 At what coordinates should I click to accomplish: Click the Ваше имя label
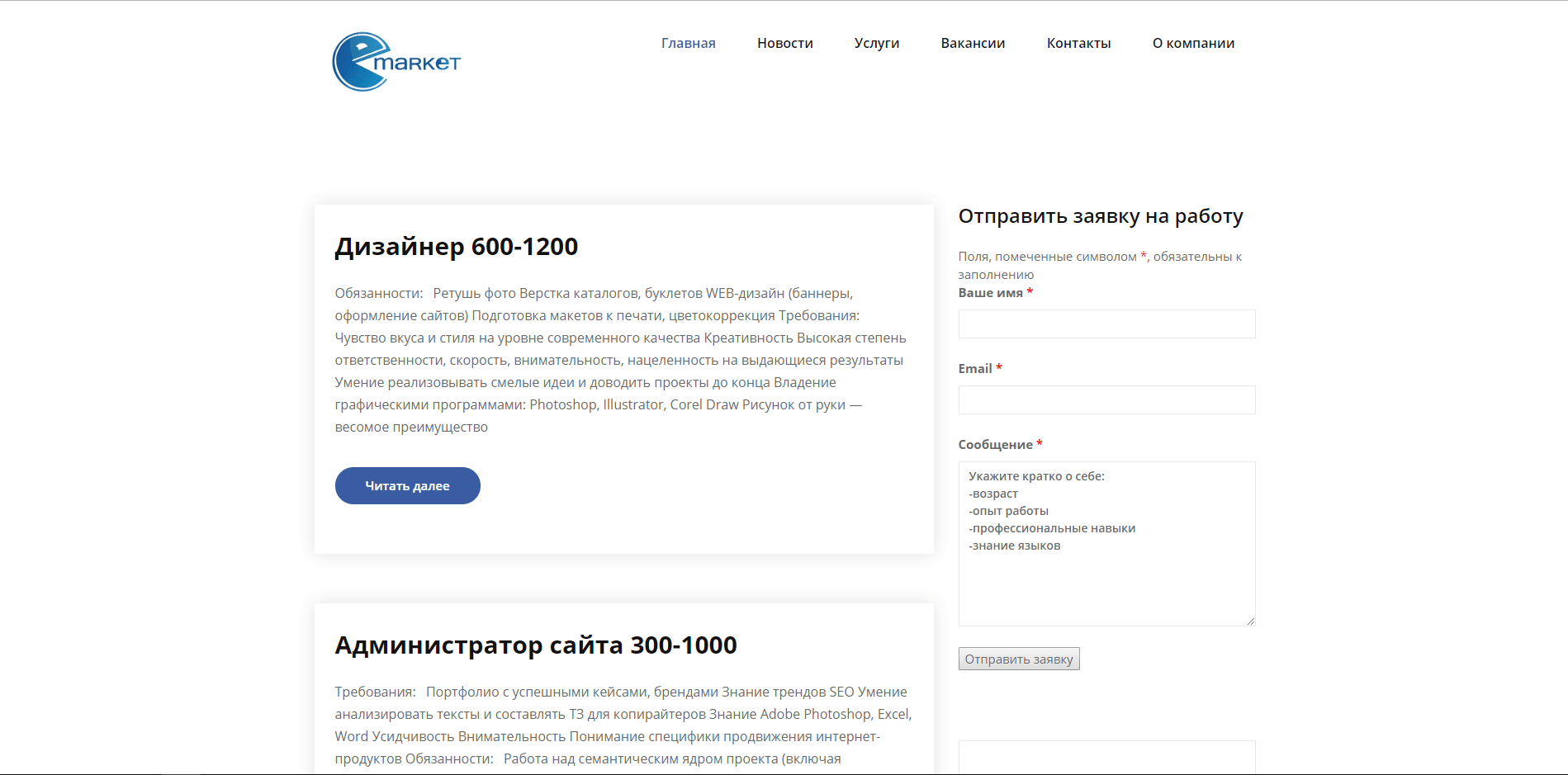[x=988, y=292]
